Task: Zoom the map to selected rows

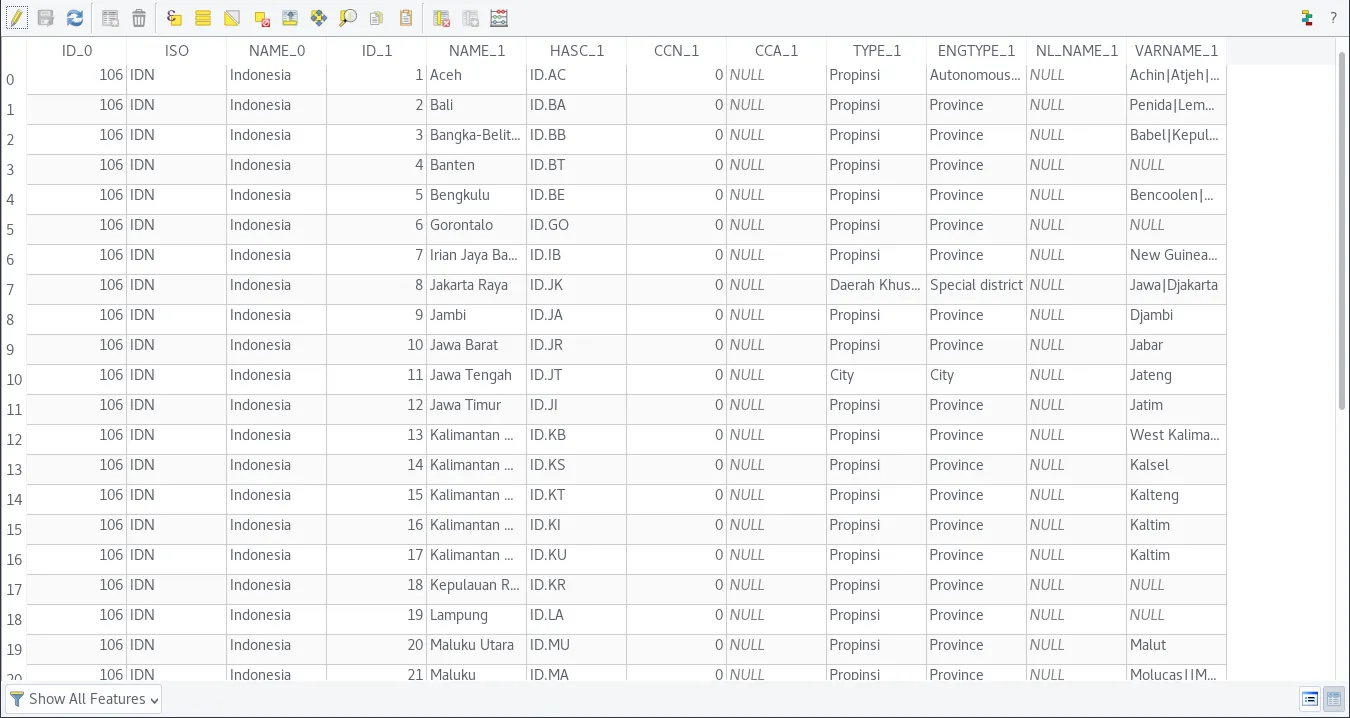Action: [x=347, y=17]
